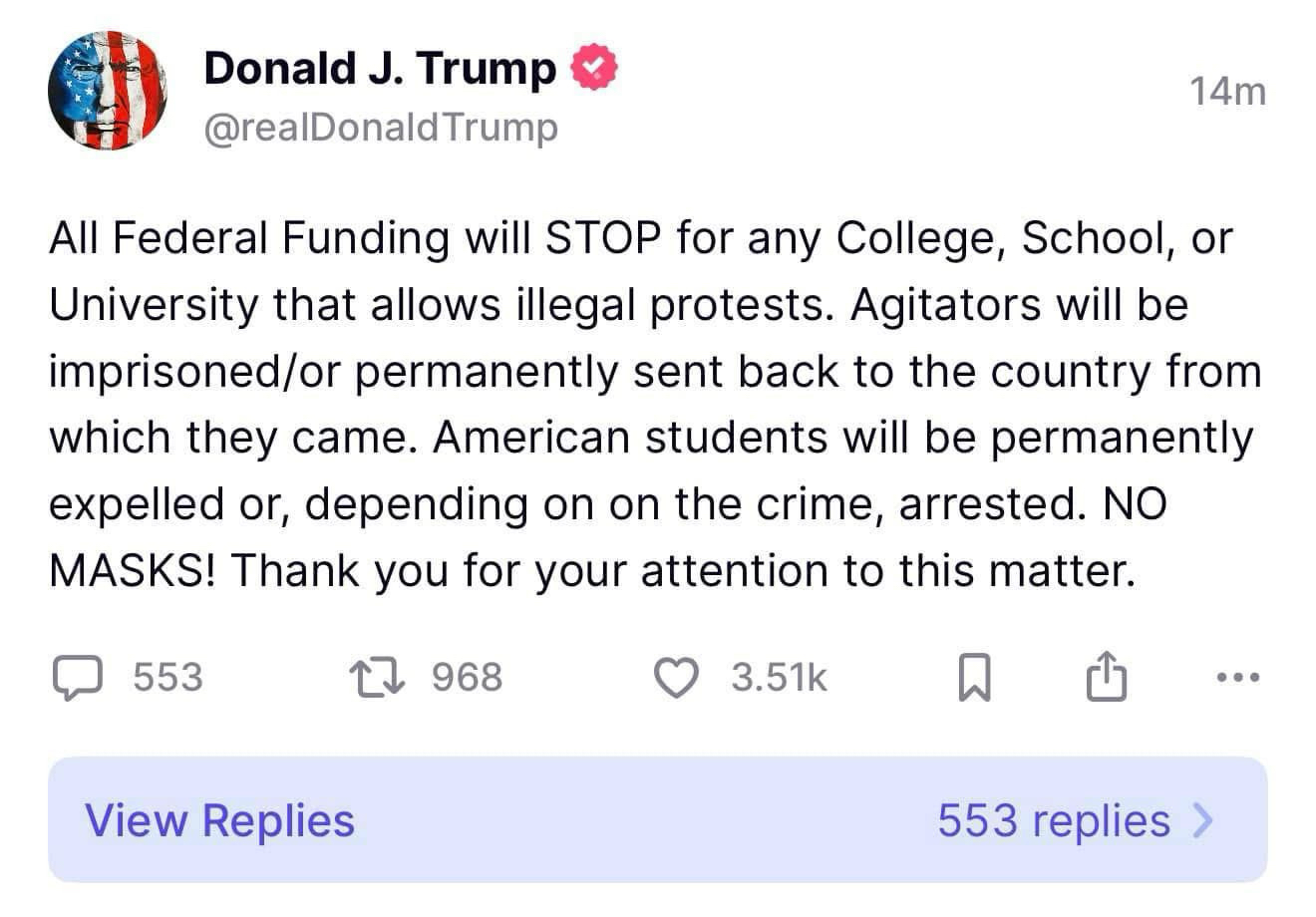Open the three-dot more options menu
Screen dimensions: 1316x917
[x=1238, y=678]
